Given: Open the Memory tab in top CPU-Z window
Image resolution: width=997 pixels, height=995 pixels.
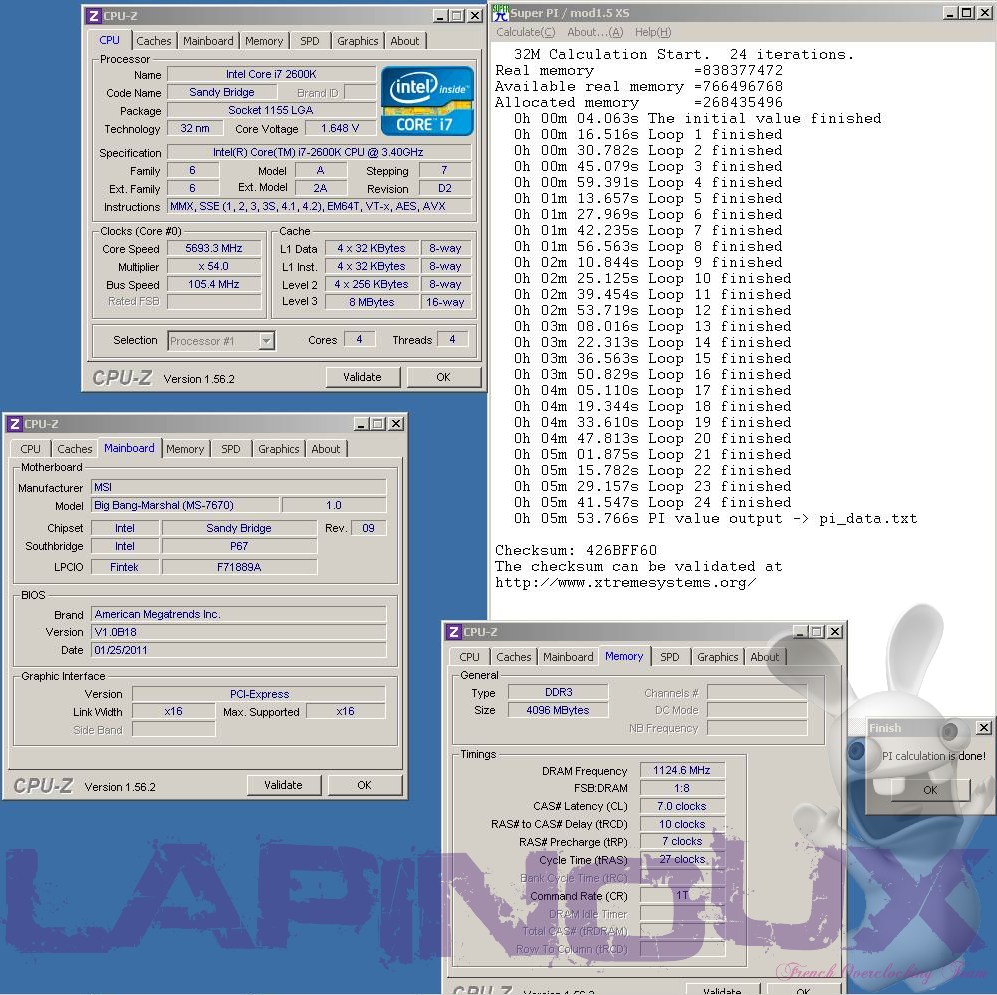Looking at the screenshot, I should 264,41.
